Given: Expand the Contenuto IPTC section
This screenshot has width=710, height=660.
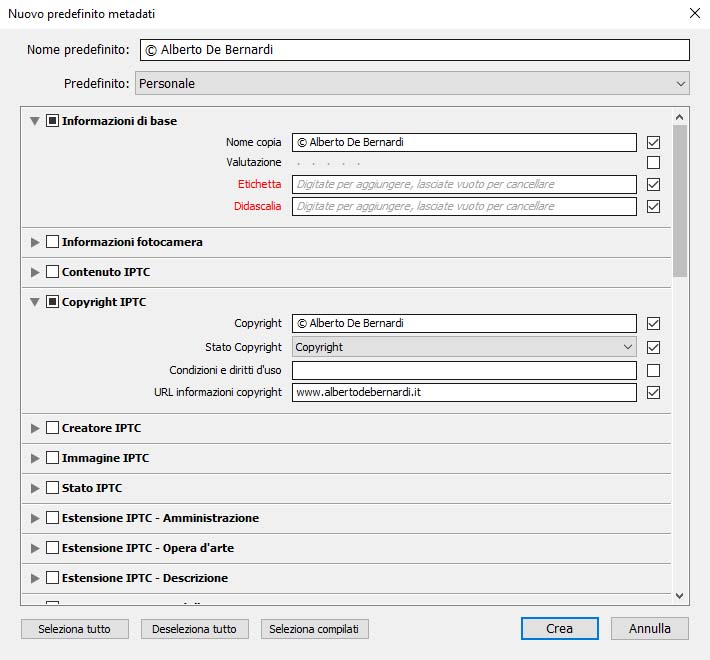Looking at the screenshot, I should [35, 272].
